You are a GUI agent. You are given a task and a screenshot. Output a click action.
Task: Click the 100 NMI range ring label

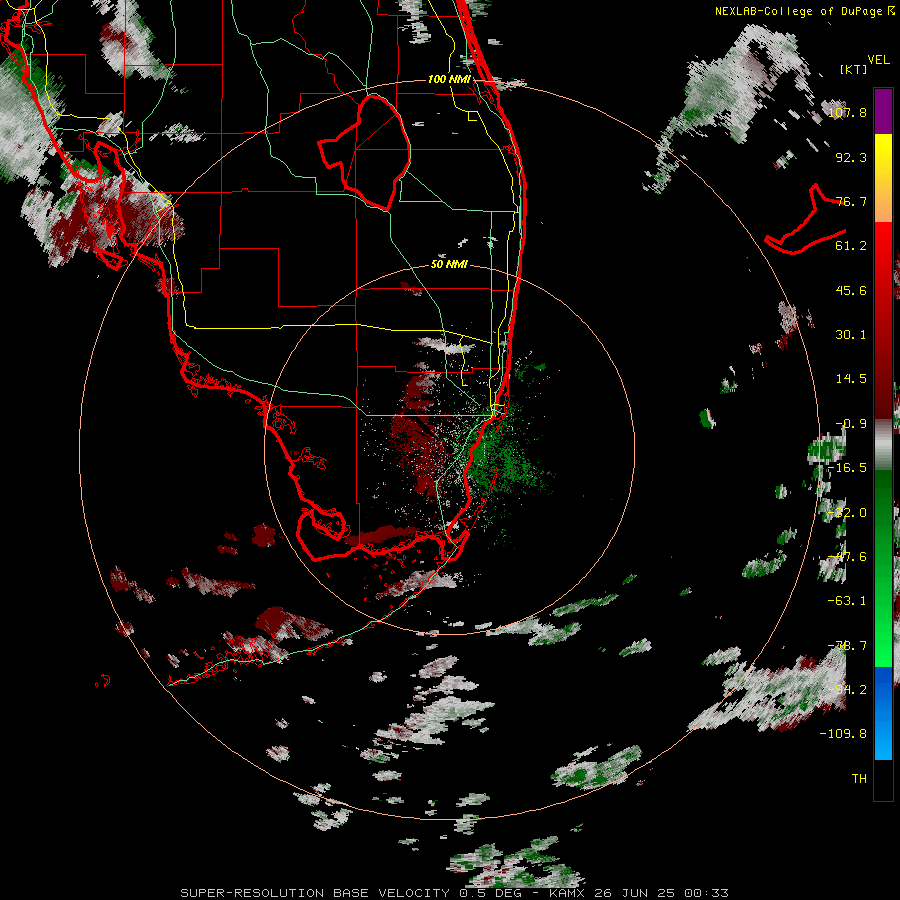(449, 79)
